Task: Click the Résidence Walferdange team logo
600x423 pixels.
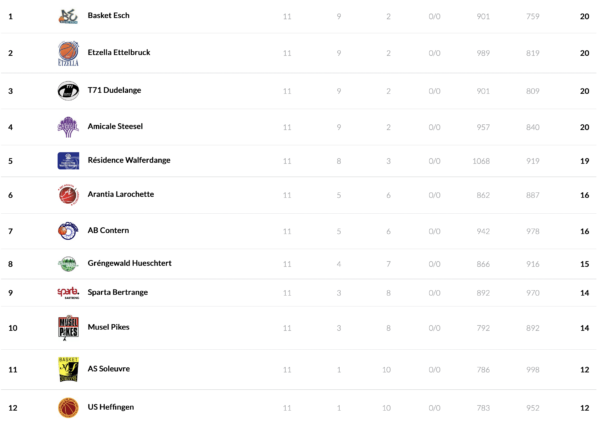Action: point(68,160)
